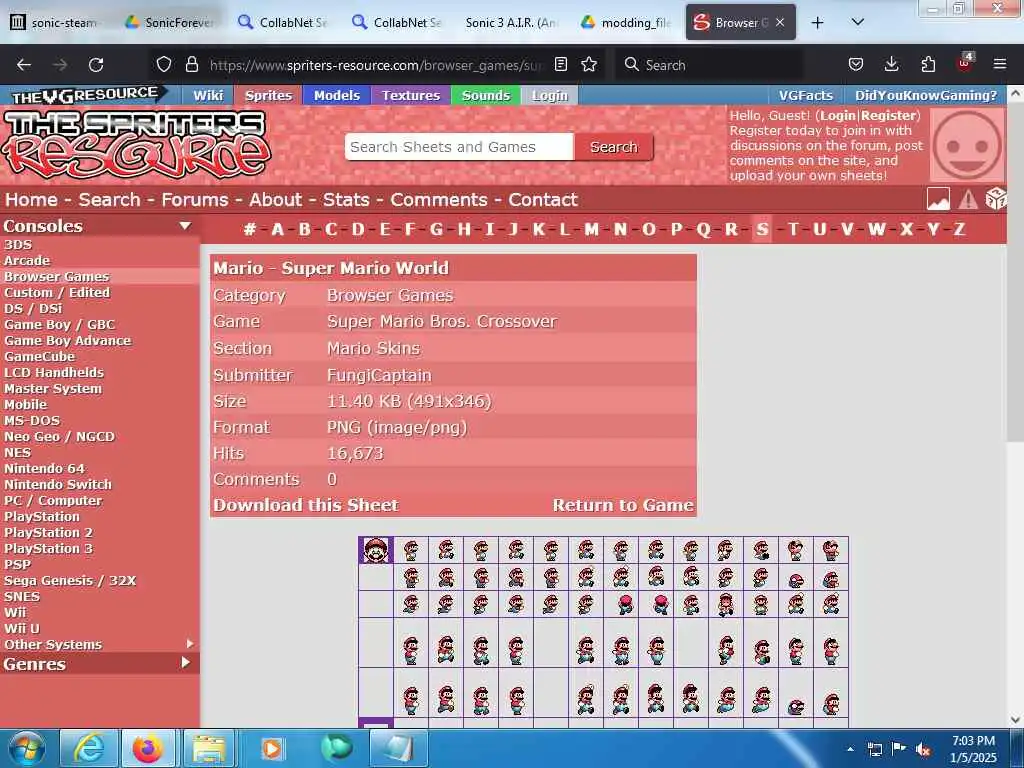Open the Stats menu link
Viewport: 1024px width, 768px height.
pos(346,200)
